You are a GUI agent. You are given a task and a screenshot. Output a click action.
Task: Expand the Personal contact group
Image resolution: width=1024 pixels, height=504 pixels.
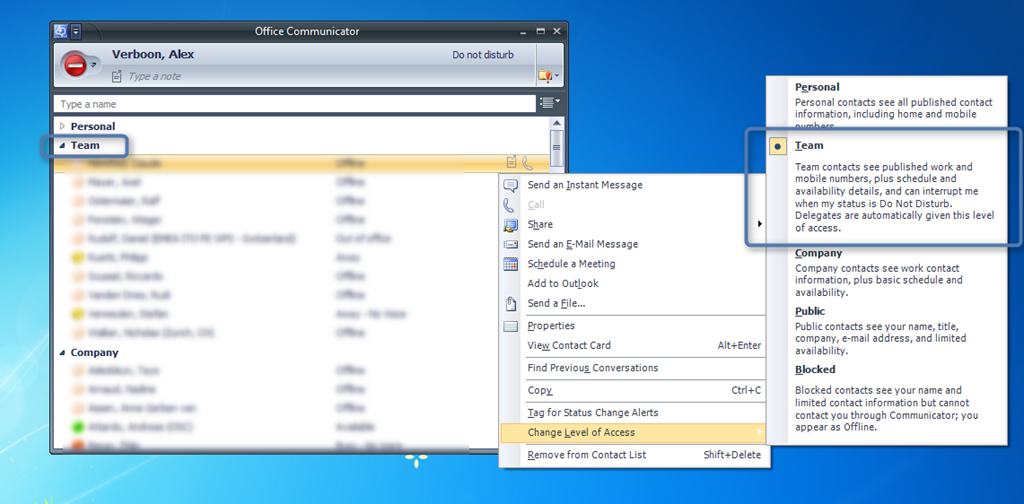pos(62,127)
